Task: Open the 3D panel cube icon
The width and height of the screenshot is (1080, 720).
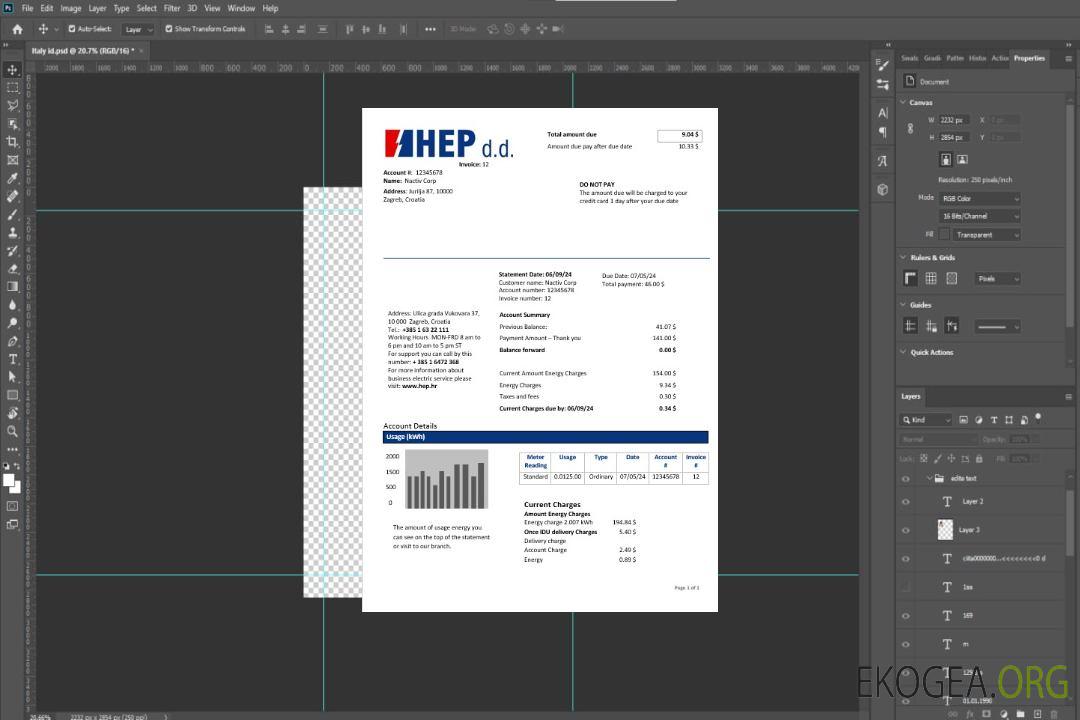Action: (882, 189)
